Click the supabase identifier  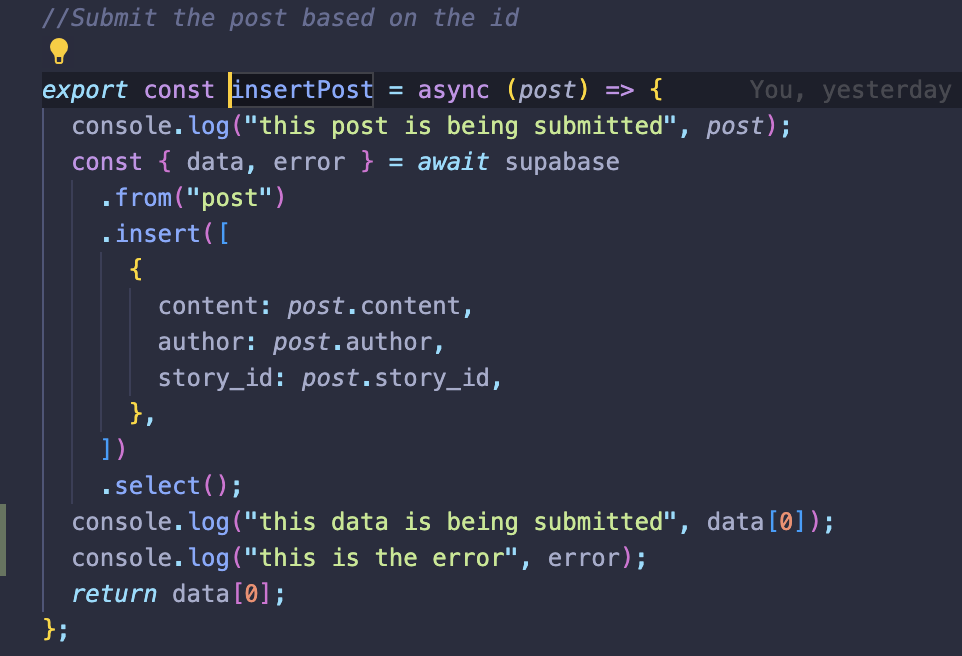(562, 162)
